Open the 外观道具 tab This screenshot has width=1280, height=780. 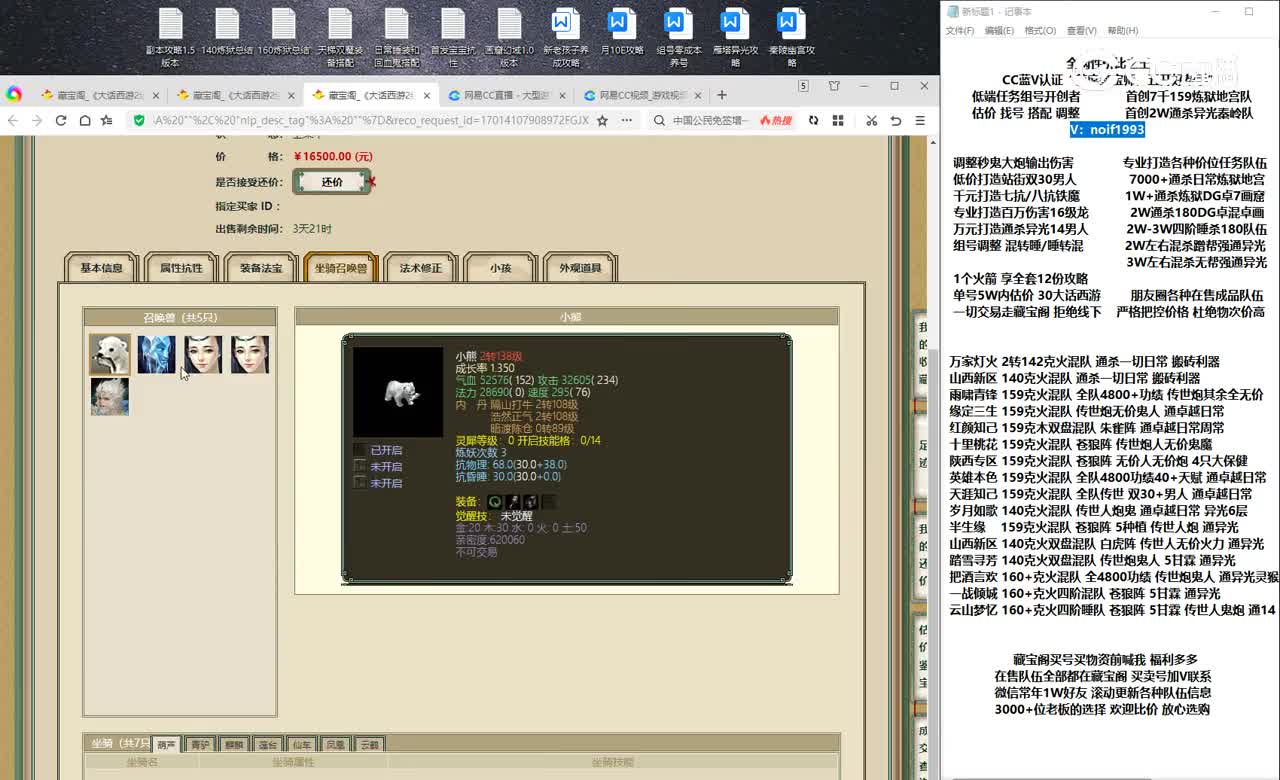point(580,268)
